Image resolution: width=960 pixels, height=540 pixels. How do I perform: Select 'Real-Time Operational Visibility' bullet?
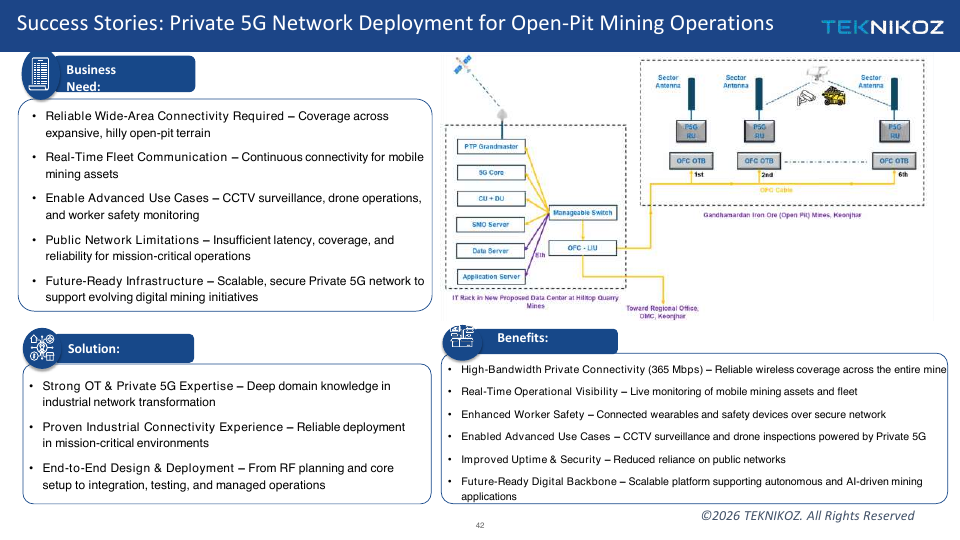coord(653,391)
